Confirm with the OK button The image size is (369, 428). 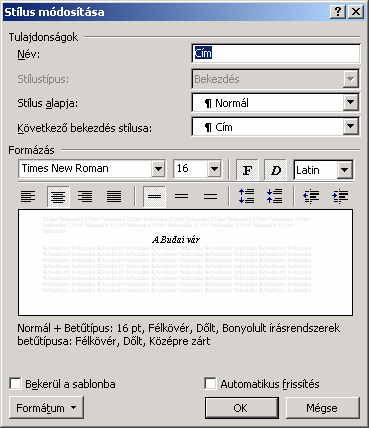[242, 408]
